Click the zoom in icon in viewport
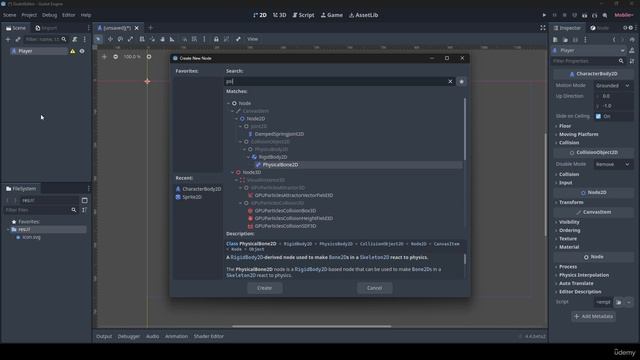Image resolution: width=640 pixels, height=360 pixels. (x=149, y=57)
